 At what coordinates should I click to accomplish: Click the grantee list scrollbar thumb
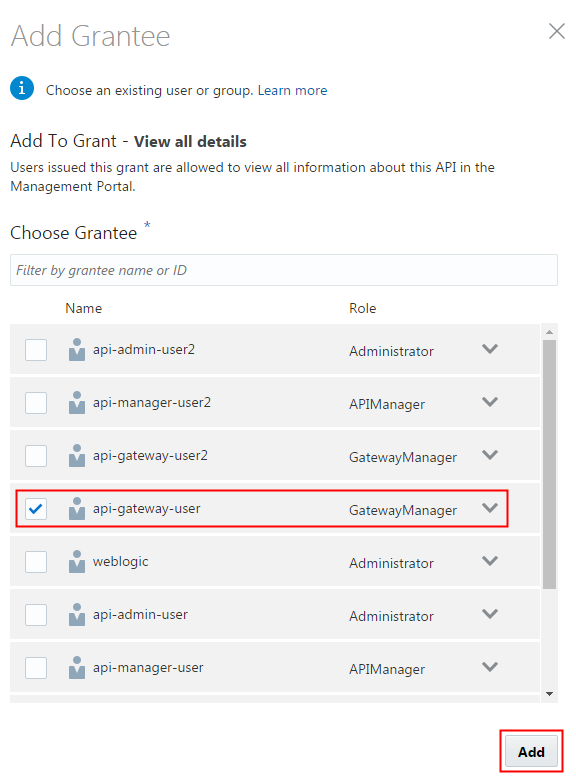[x=549, y=465]
